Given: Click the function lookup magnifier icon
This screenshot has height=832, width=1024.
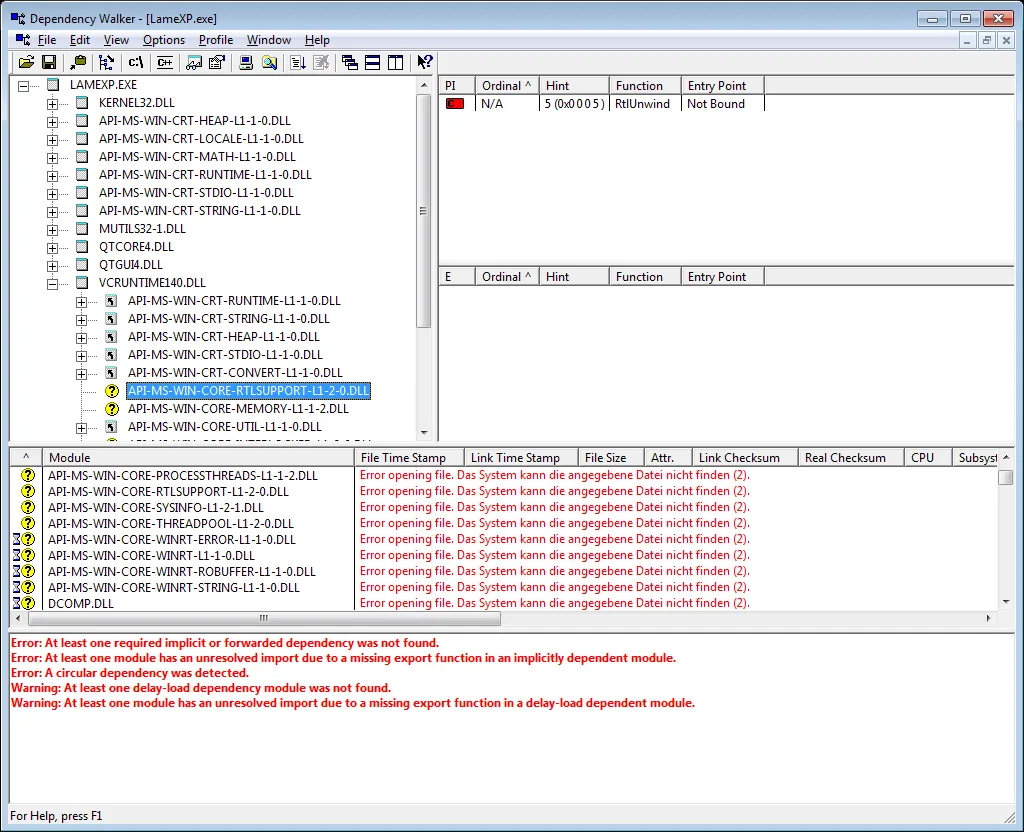Looking at the screenshot, I should 269,62.
